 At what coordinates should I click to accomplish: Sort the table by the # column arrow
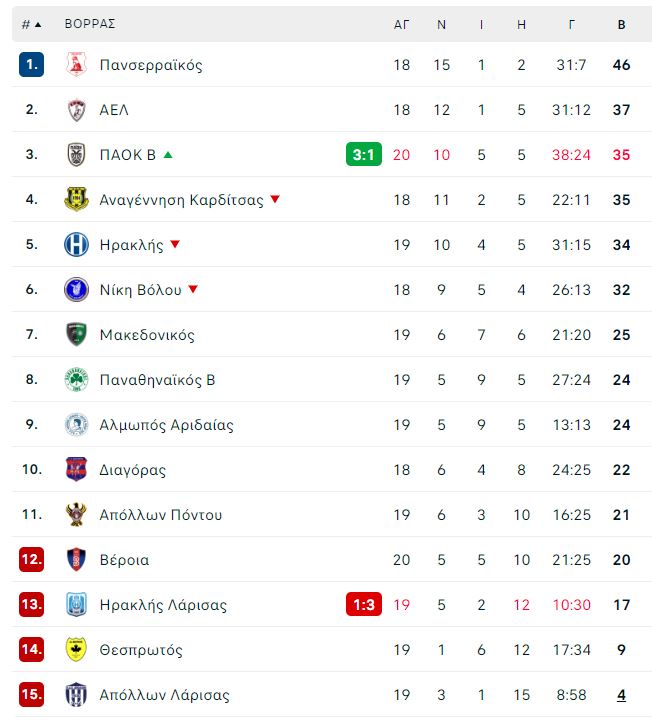38,24
